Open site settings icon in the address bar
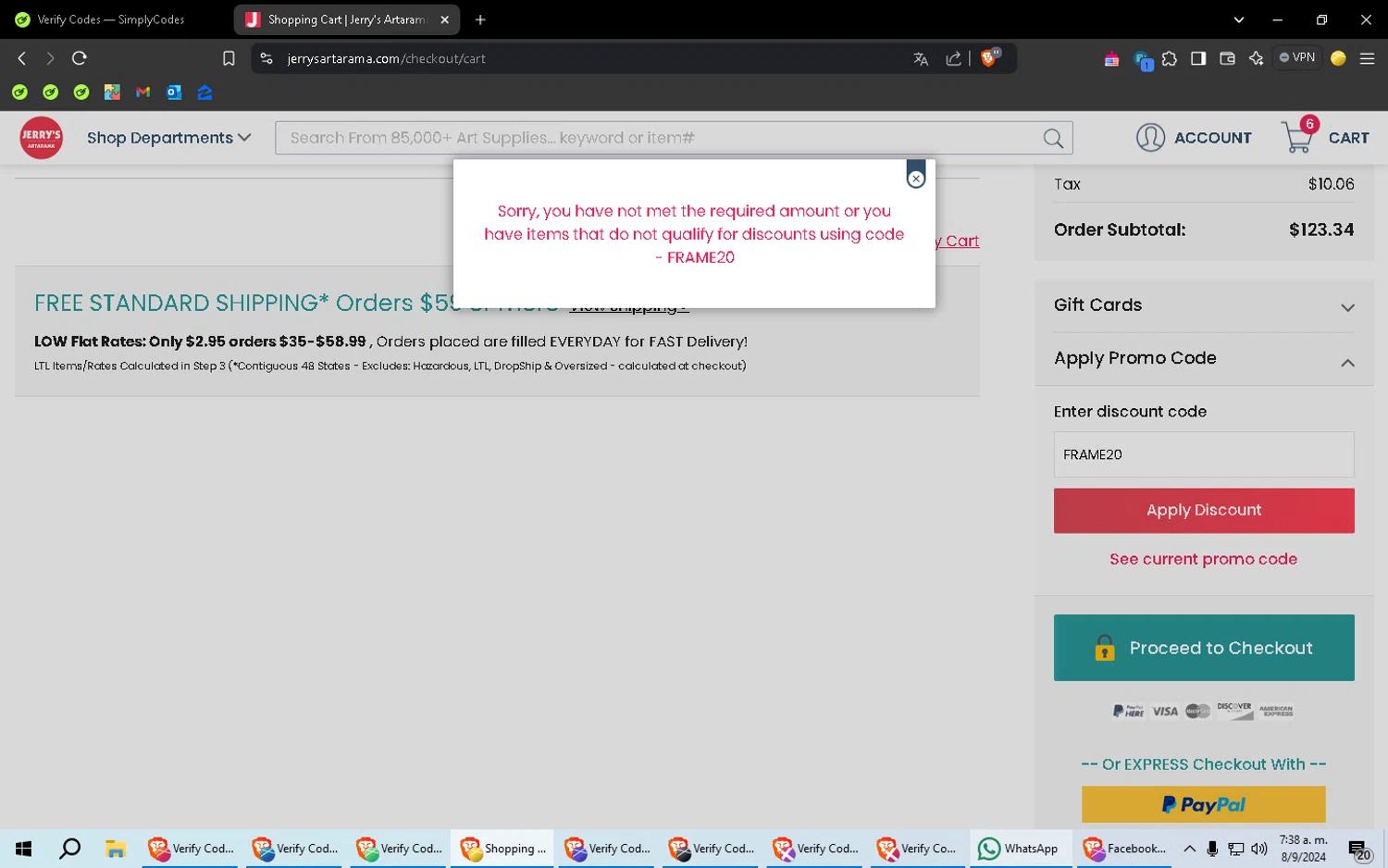This screenshot has height=868, width=1388. [x=266, y=58]
